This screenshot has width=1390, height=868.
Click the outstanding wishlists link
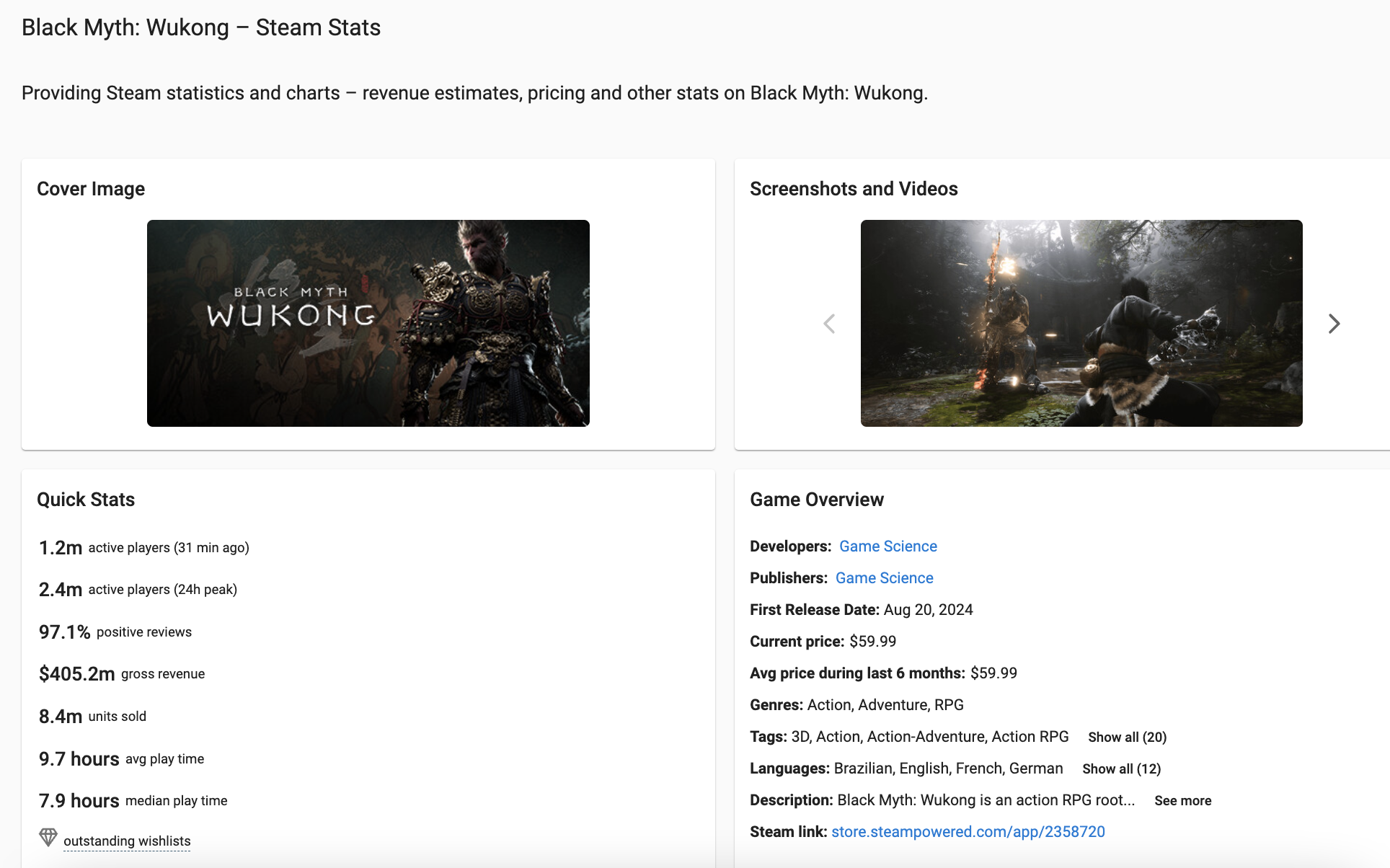coord(127,841)
